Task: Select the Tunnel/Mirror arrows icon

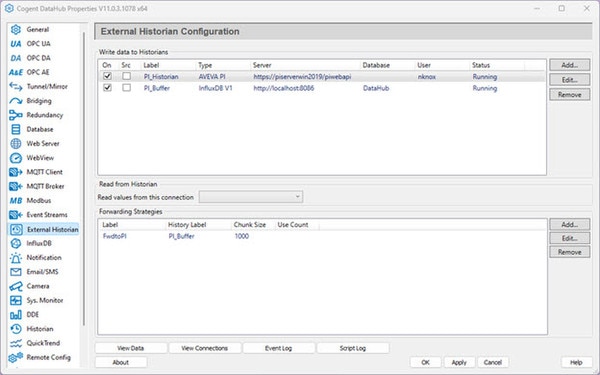Action: 16,87
